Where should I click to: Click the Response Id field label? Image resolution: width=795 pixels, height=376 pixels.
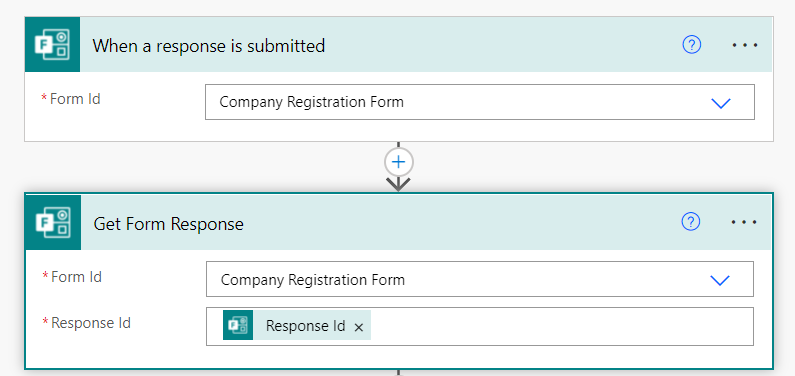91,323
